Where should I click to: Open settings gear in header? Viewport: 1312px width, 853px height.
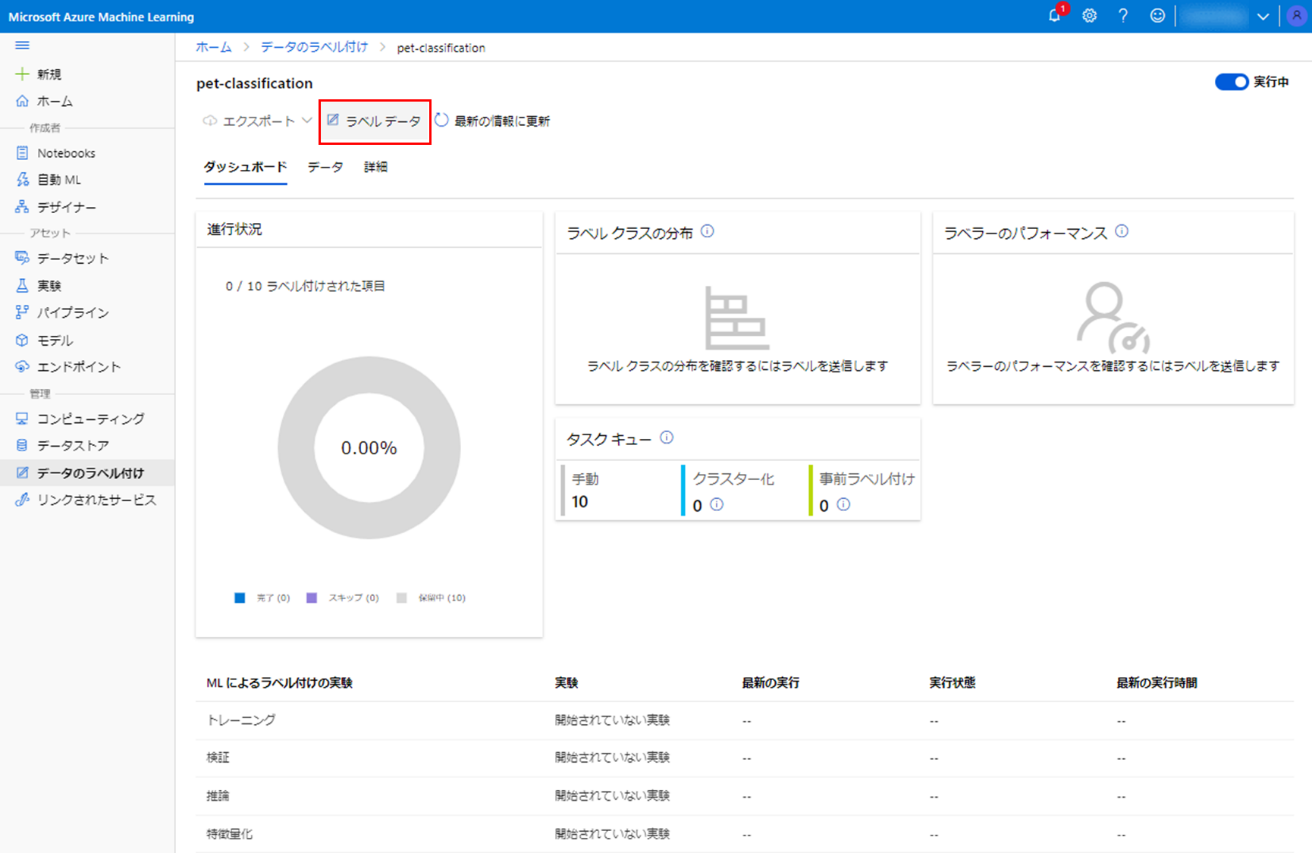1089,16
